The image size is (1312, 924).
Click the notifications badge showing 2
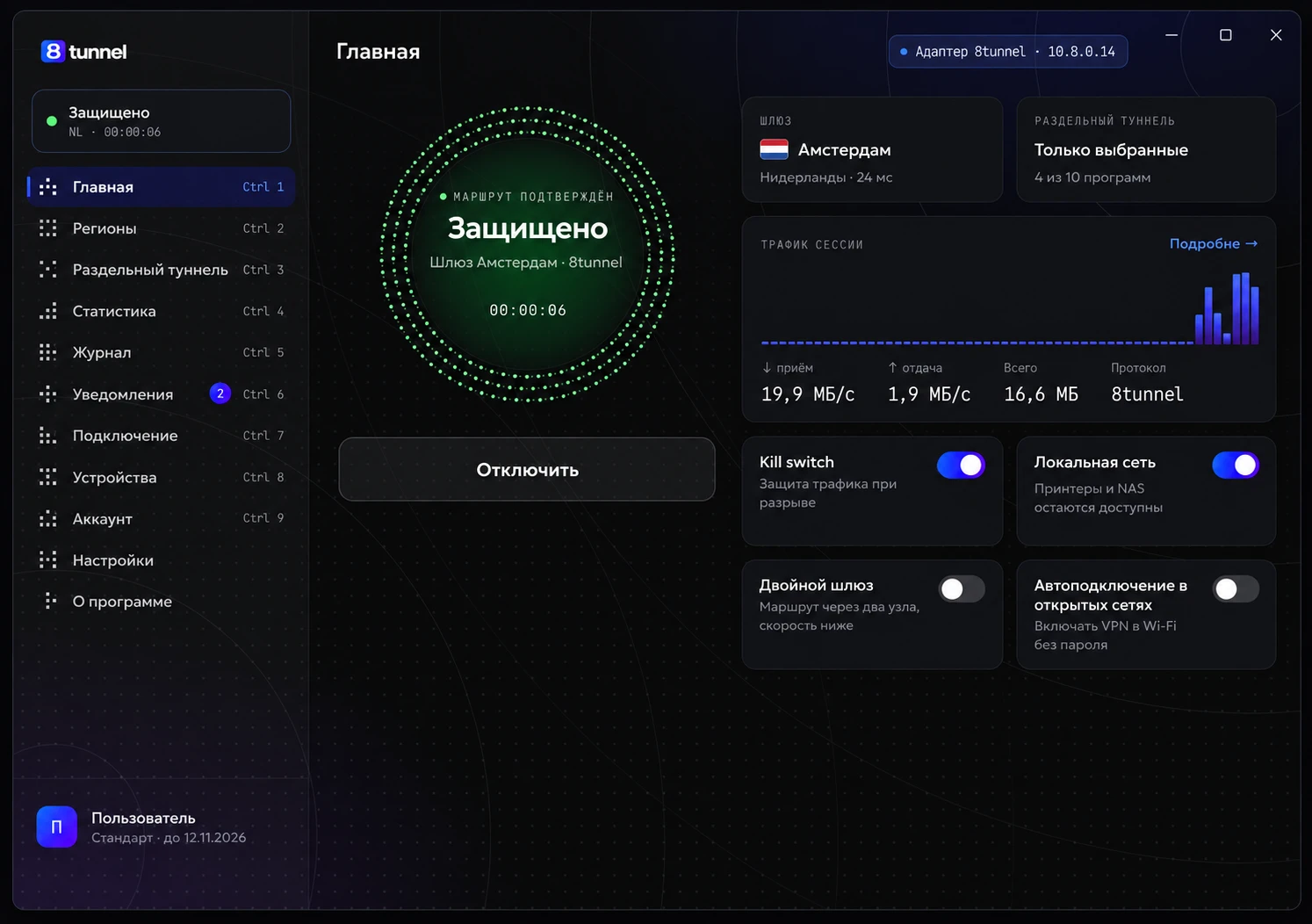click(x=220, y=393)
